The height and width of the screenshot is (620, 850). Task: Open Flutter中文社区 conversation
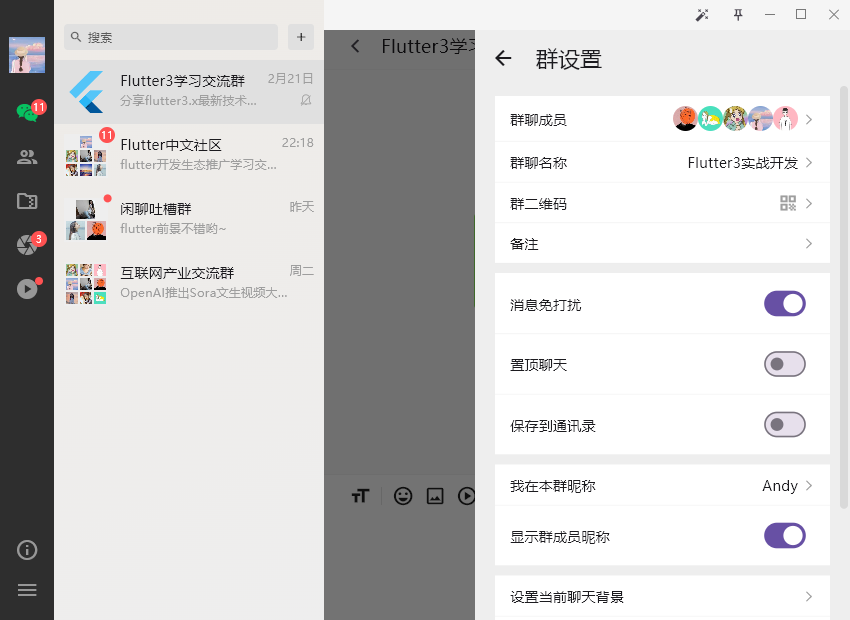click(189, 156)
